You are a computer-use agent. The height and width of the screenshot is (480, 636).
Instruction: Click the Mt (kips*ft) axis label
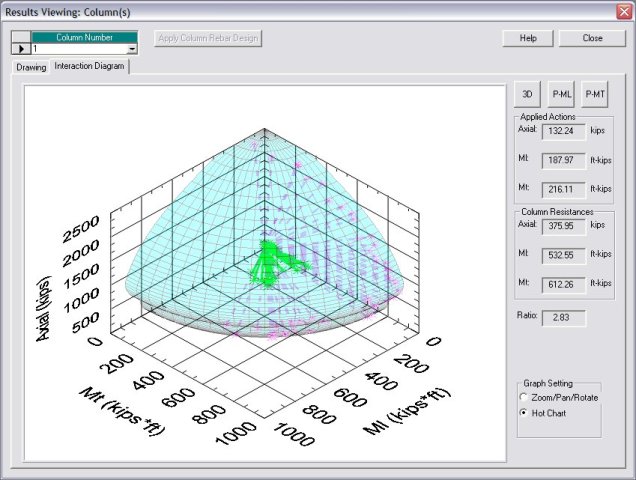click(122, 411)
